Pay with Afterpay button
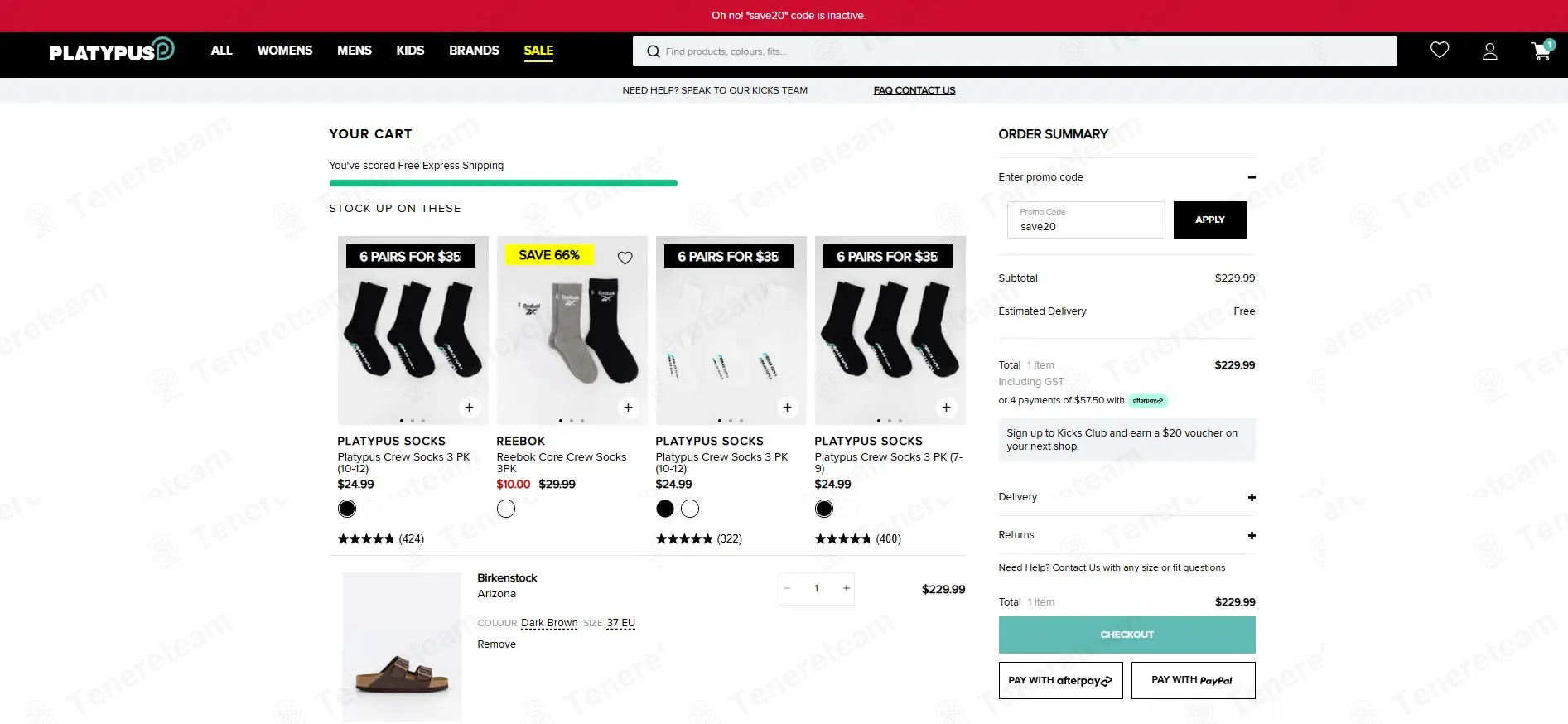 pyautogui.click(x=1060, y=680)
